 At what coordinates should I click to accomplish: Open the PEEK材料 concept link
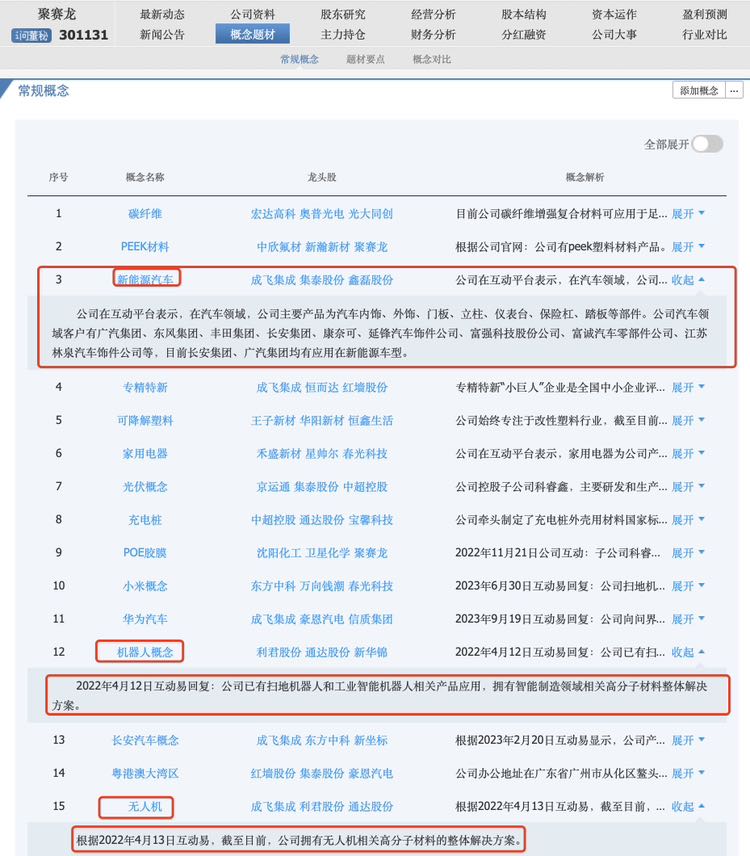pos(145,247)
